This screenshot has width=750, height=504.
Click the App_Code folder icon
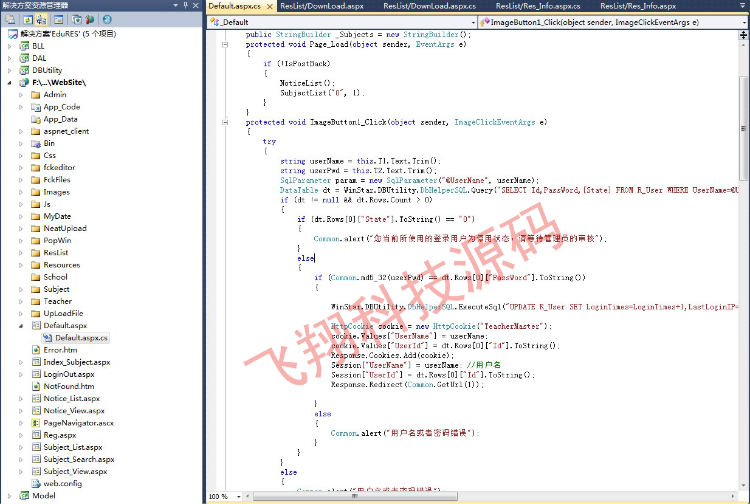coord(35,107)
